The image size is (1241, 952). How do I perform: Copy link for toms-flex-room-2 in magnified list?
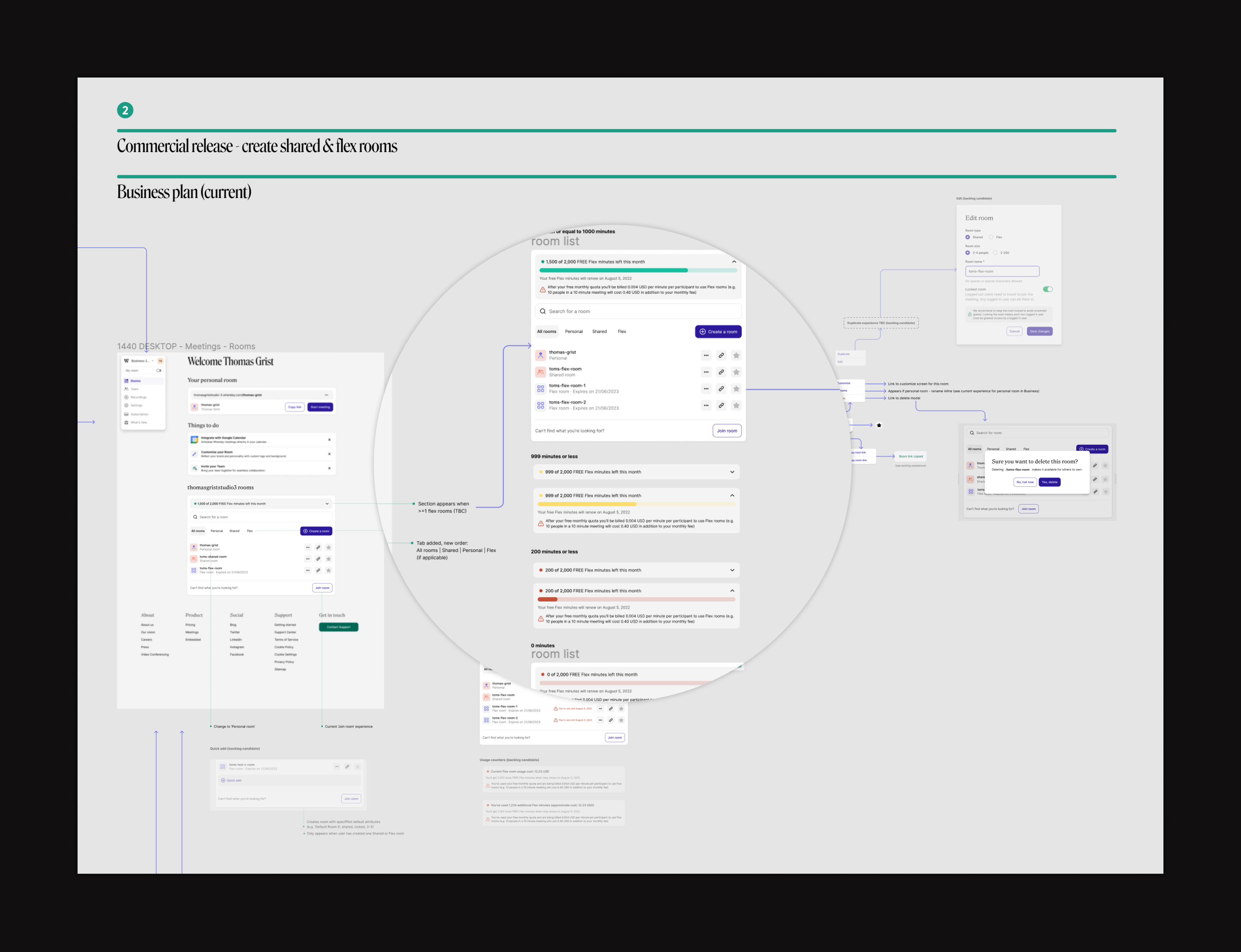pyautogui.click(x=721, y=405)
